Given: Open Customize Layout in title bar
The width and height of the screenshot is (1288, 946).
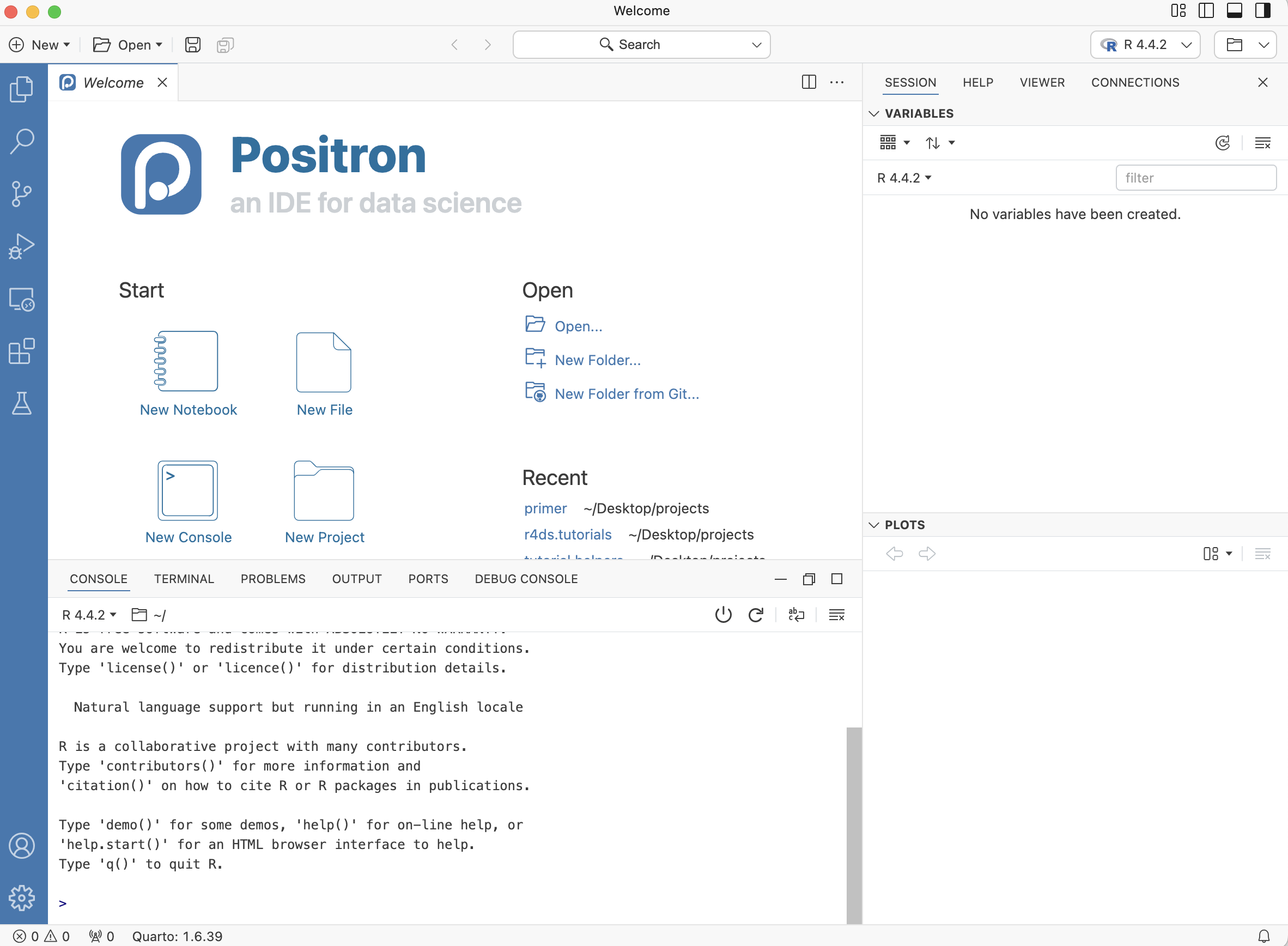Looking at the screenshot, I should coord(1178,11).
